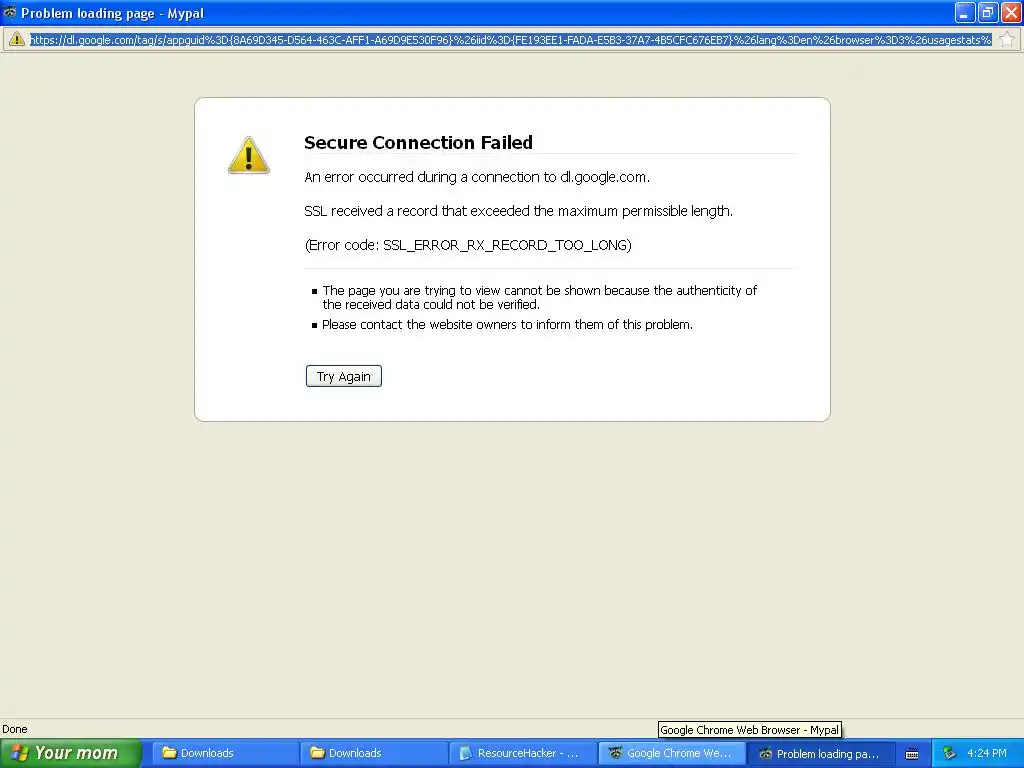
Task: Click the Google Chrome Web Browser - Mypal tooltip
Action: click(749, 729)
